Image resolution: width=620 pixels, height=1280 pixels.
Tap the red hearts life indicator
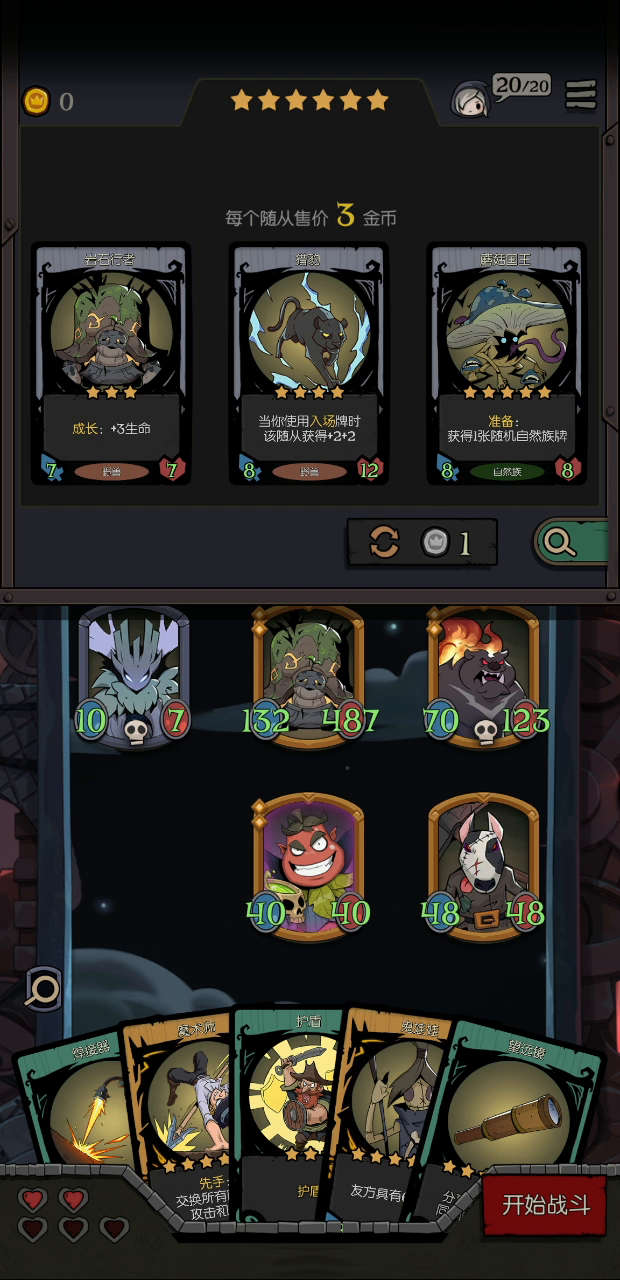[x=73, y=1213]
